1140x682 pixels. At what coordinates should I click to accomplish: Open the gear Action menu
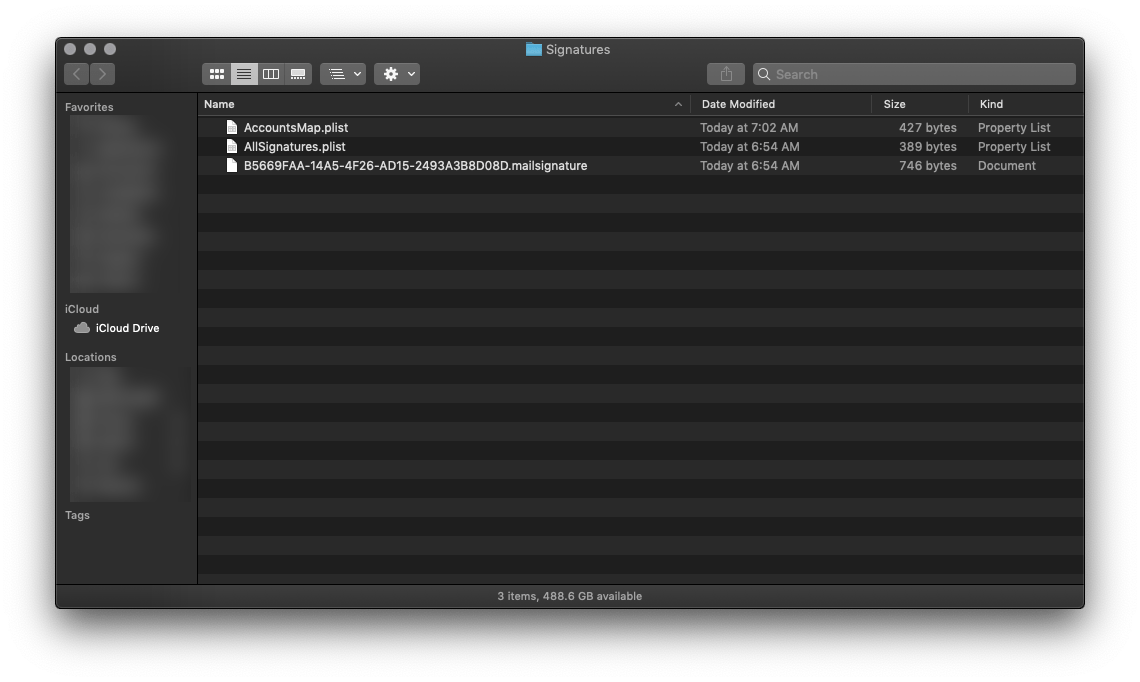(398, 74)
